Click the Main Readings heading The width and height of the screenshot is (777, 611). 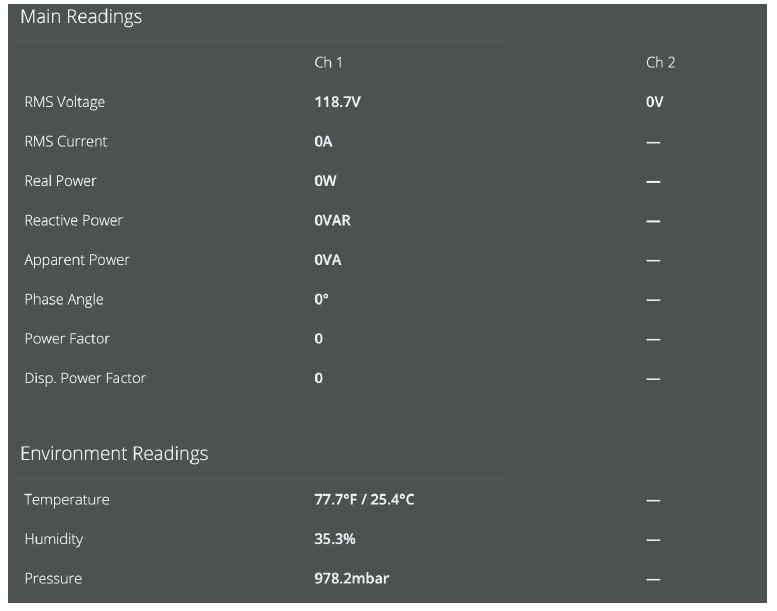coord(81,17)
